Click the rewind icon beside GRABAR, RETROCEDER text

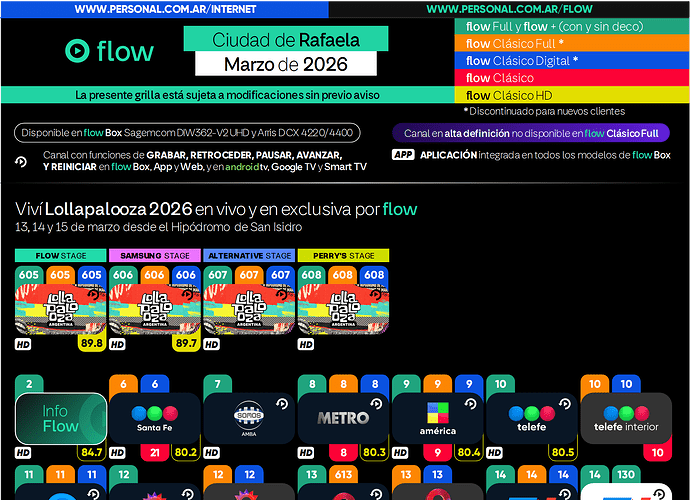click(21, 162)
